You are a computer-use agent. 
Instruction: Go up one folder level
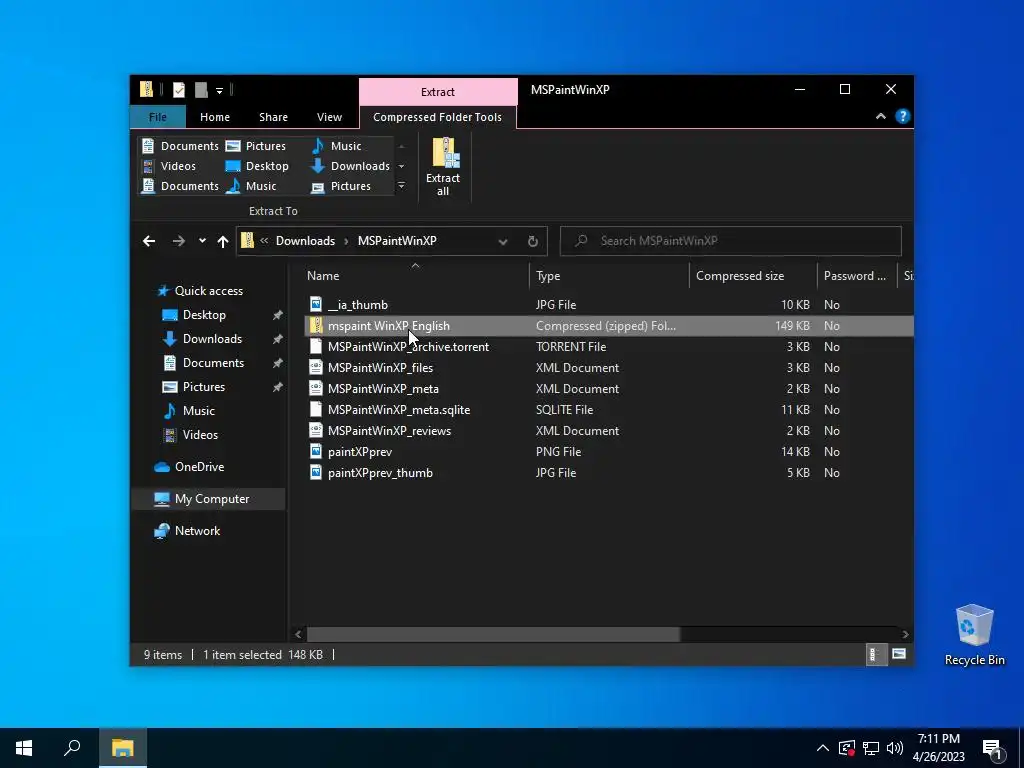click(x=223, y=241)
